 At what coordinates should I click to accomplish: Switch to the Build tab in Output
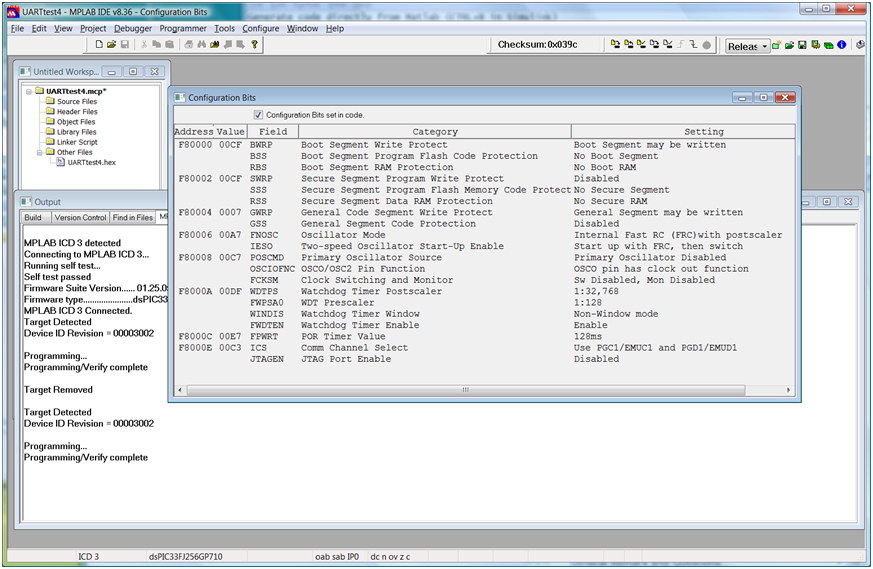pyautogui.click(x=33, y=217)
